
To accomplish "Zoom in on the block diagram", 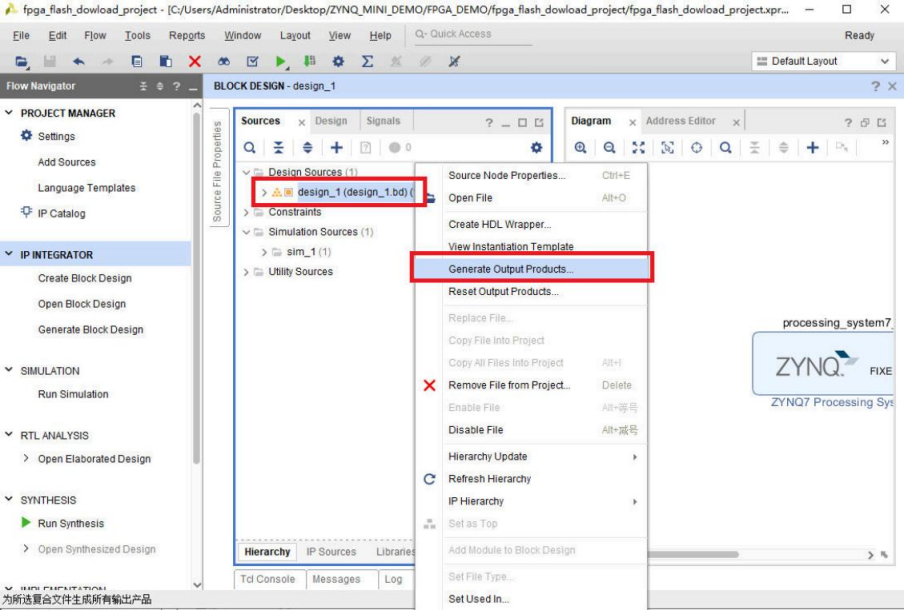I will (x=580, y=148).
